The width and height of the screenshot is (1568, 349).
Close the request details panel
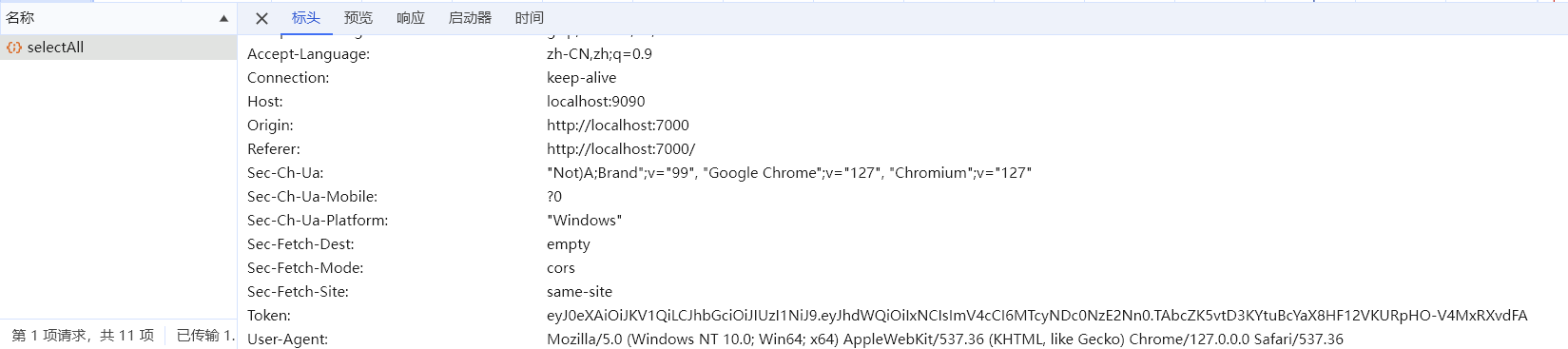[x=262, y=18]
